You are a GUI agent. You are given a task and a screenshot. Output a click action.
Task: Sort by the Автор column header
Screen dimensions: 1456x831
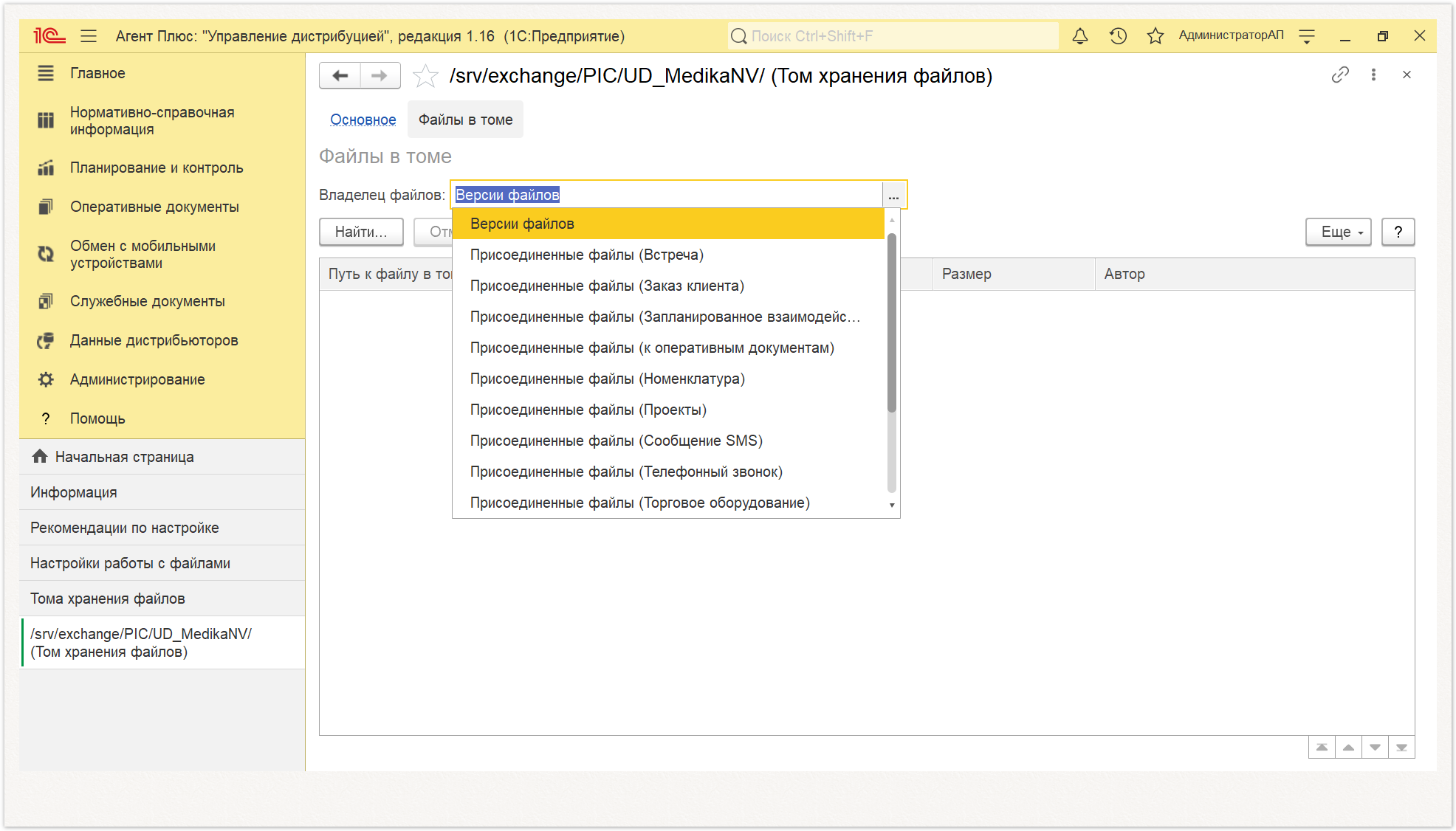click(1254, 274)
